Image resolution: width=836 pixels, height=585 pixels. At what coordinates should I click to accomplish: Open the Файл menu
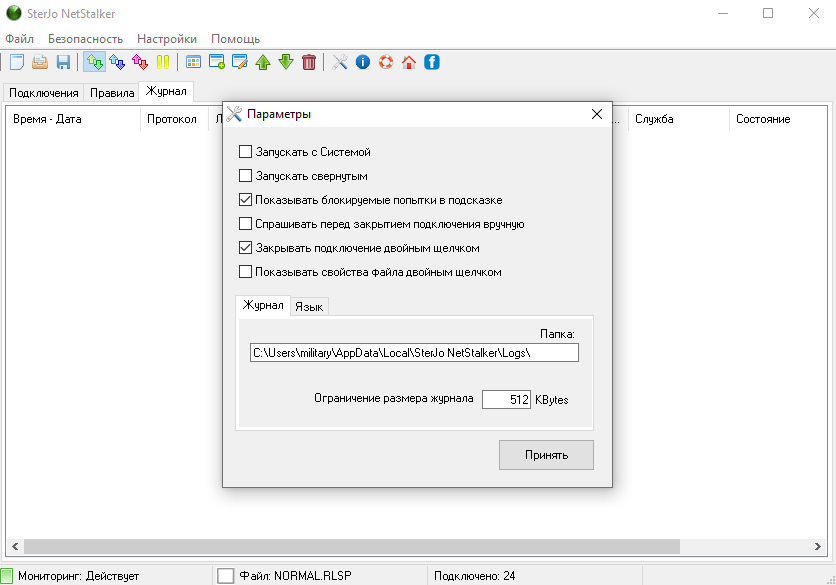click(x=20, y=39)
